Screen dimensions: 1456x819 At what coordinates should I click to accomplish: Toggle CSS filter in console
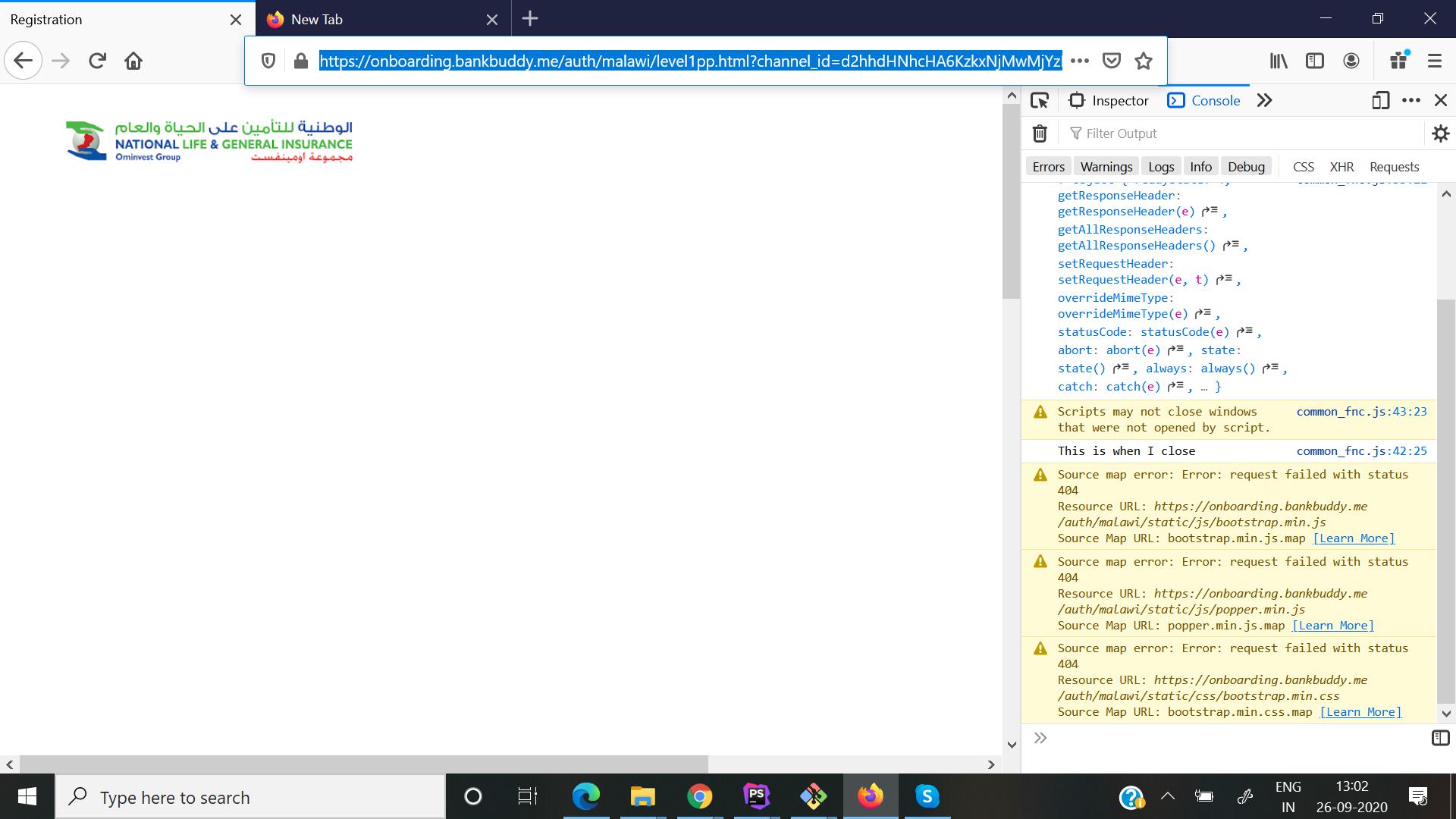1304,167
